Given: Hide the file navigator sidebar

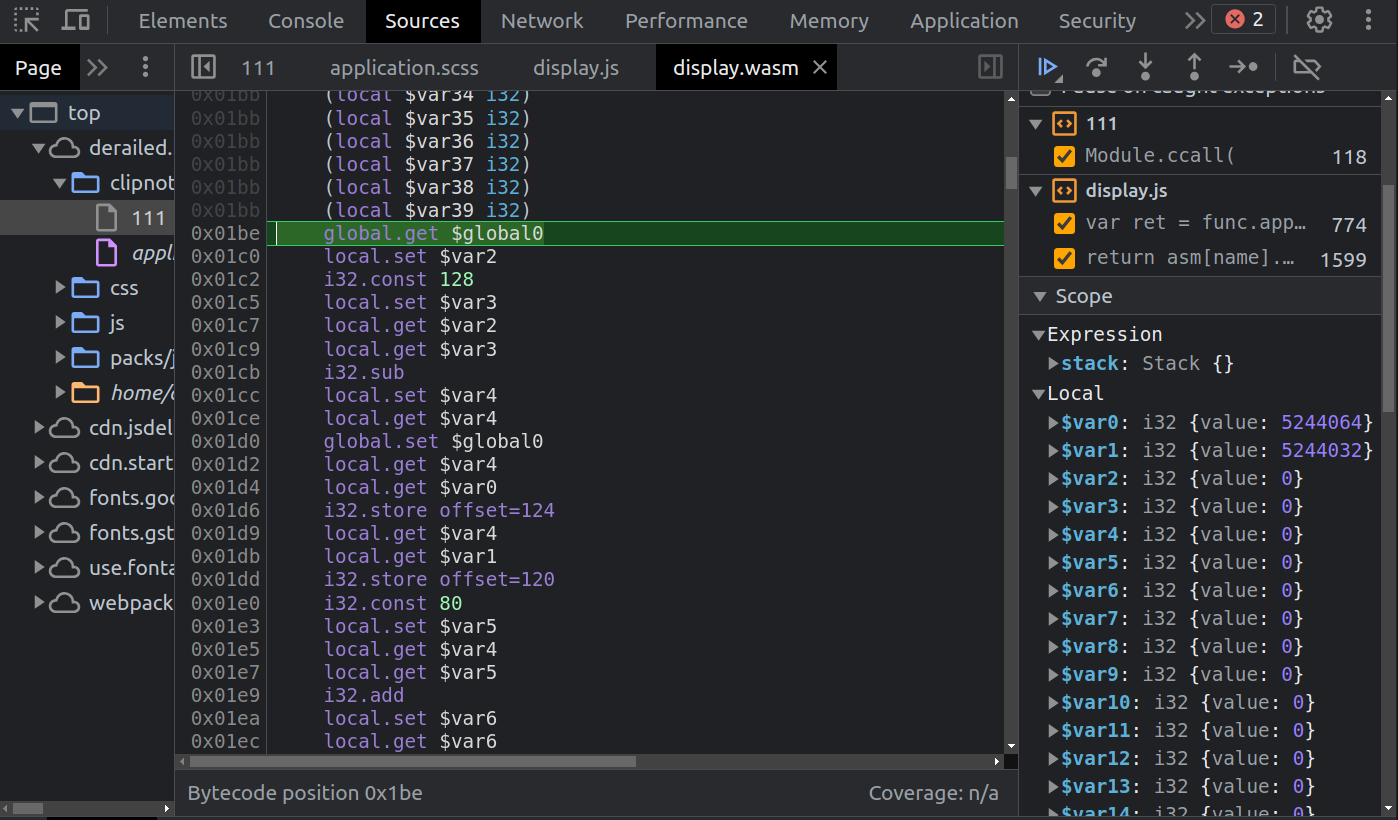Looking at the screenshot, I should point(203,68).
